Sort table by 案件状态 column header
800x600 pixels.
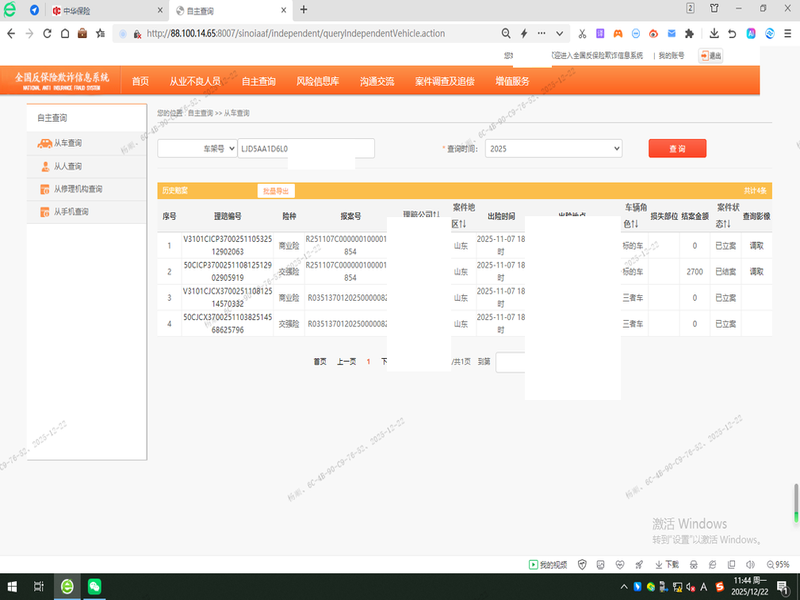click(x=727, y=215)
